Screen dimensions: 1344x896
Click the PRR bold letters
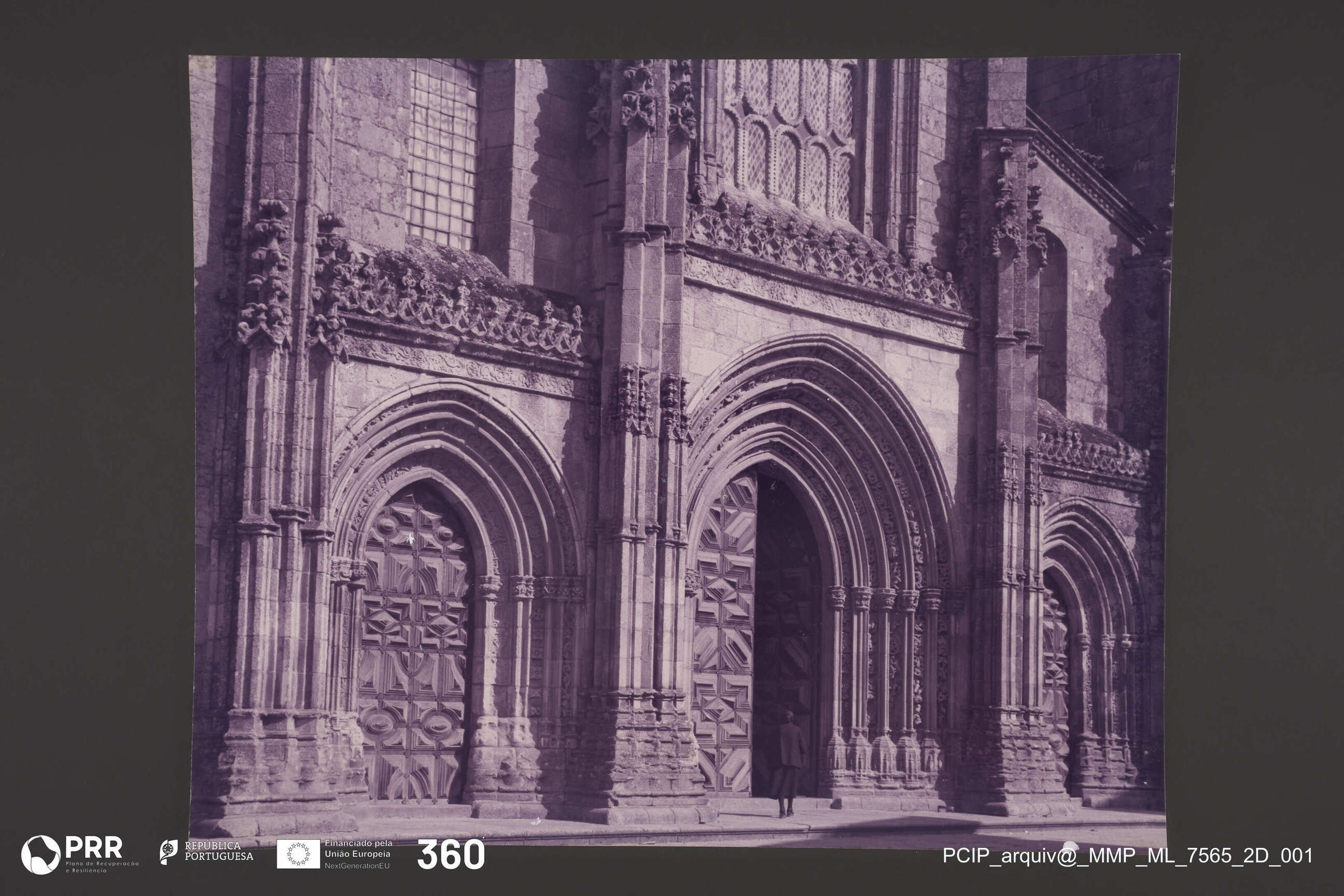click(x=94, y=847)
